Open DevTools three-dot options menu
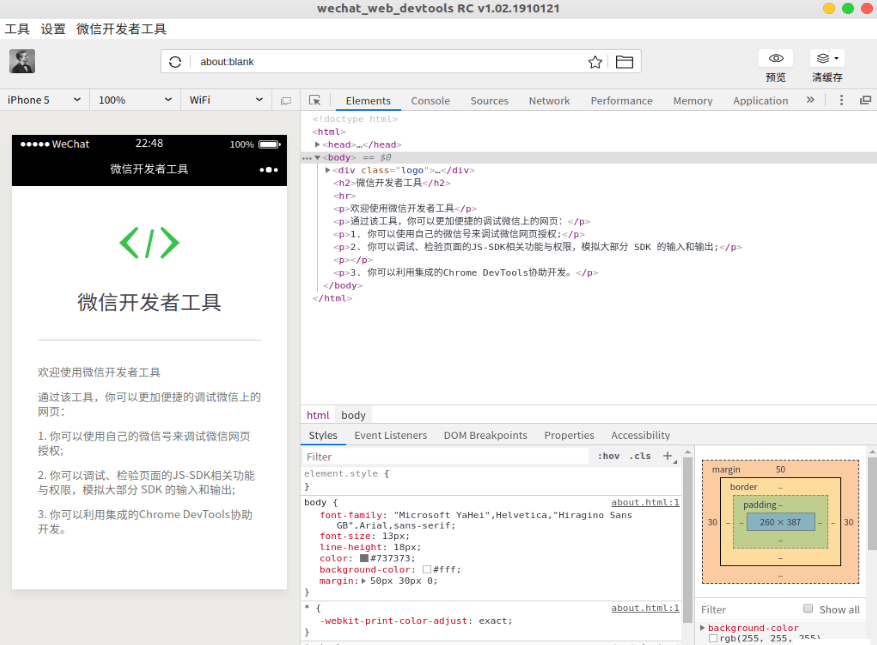This screenshot has height=645, width=877. 841,100
